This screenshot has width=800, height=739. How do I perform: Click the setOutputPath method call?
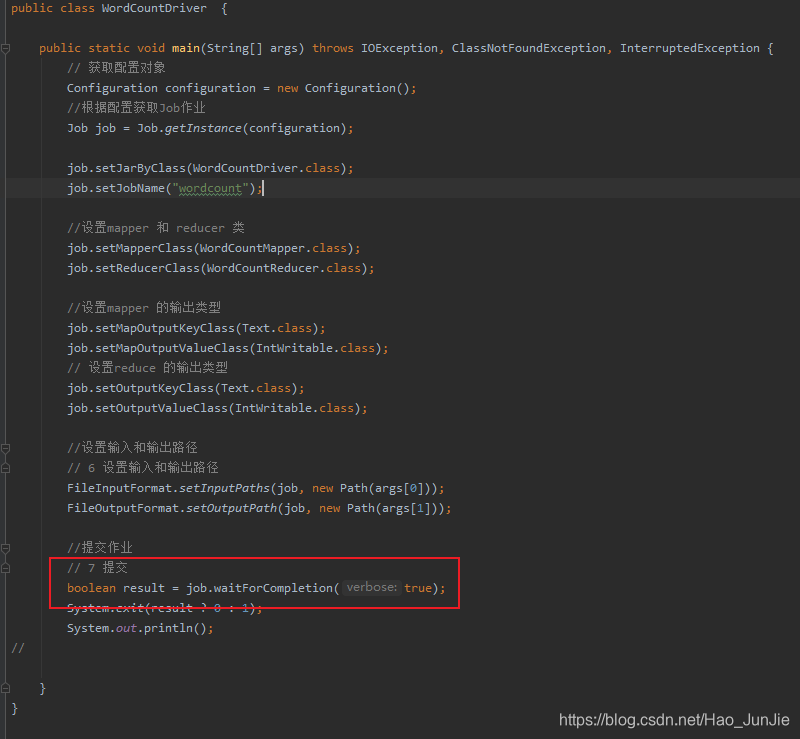point(231,508)
